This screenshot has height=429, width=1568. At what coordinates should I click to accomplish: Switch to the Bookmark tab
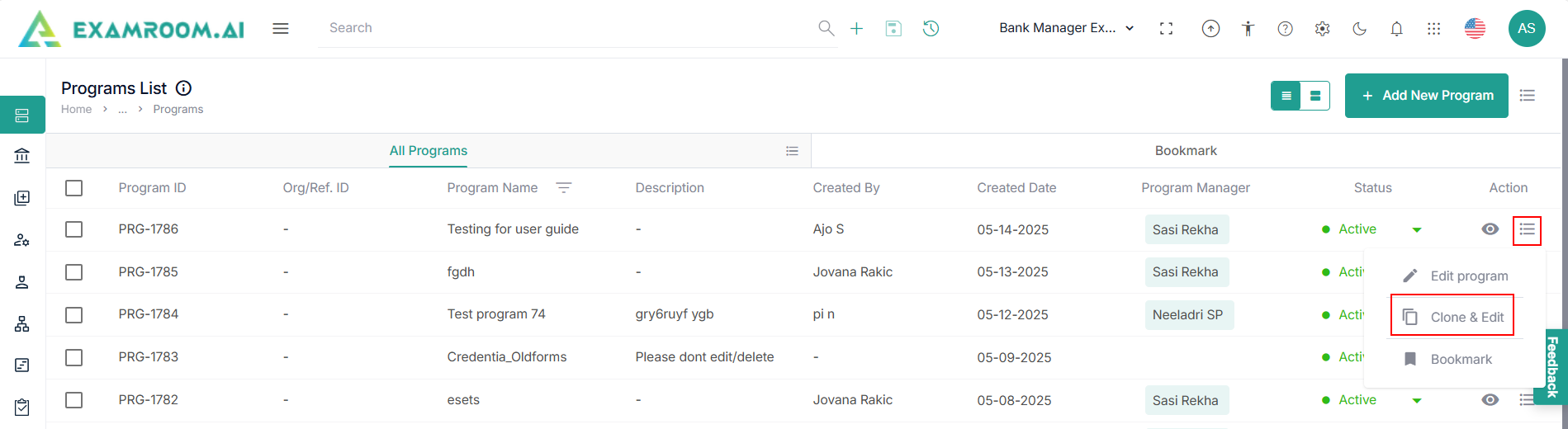click(x=1185, y=151)
